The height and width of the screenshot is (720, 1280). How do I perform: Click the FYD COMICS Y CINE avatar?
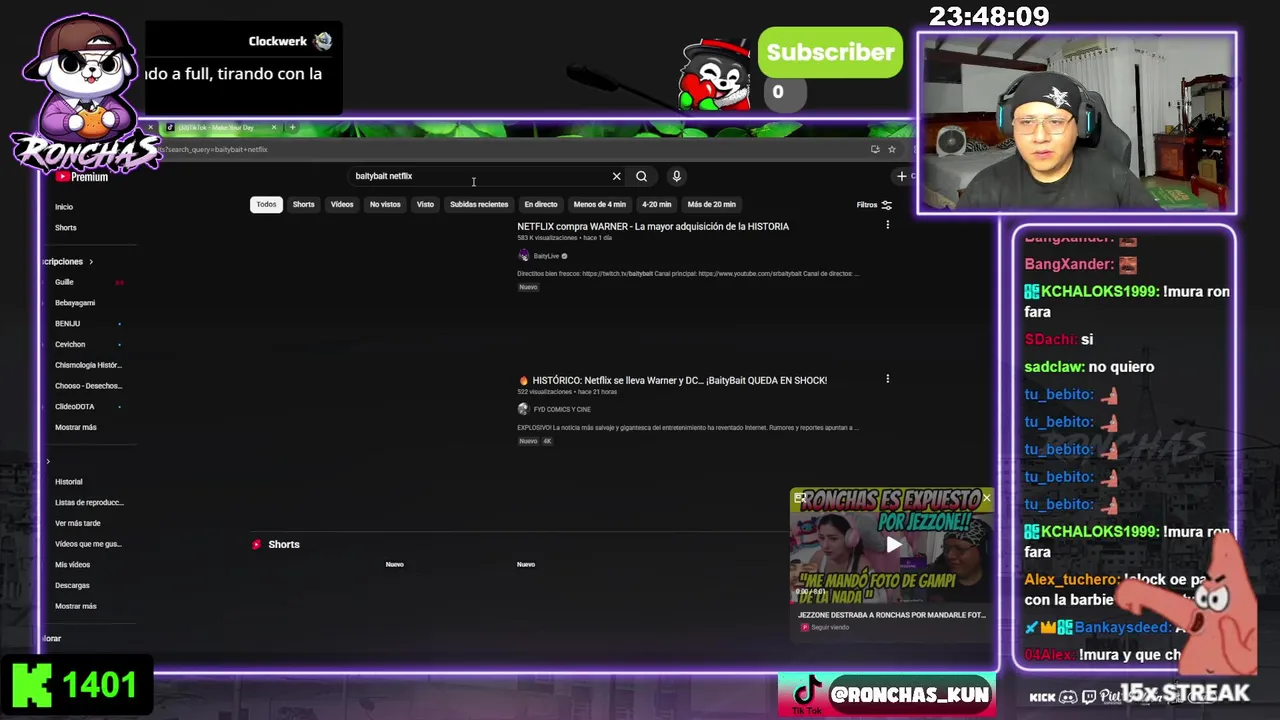tap(523, 409)
